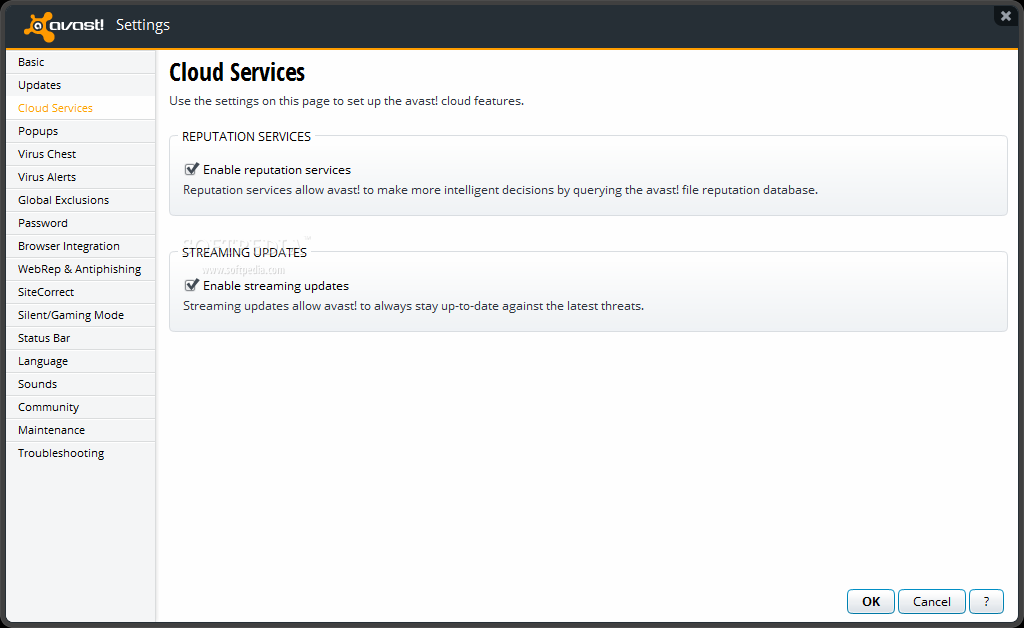Image resolution: width=1024 pixels, height=628 pixels.
Task: Click the REPUTATION SERVICES group label
Action: point(246,136)
